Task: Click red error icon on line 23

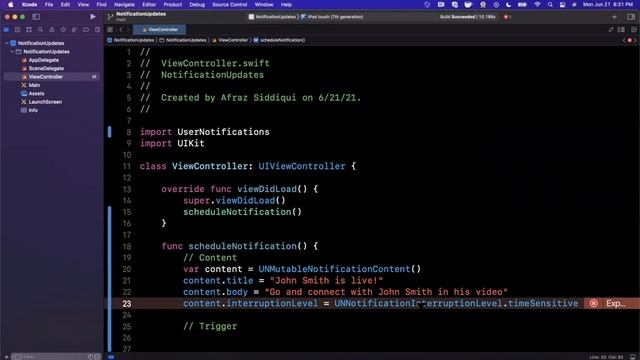Action: [593, 303]
